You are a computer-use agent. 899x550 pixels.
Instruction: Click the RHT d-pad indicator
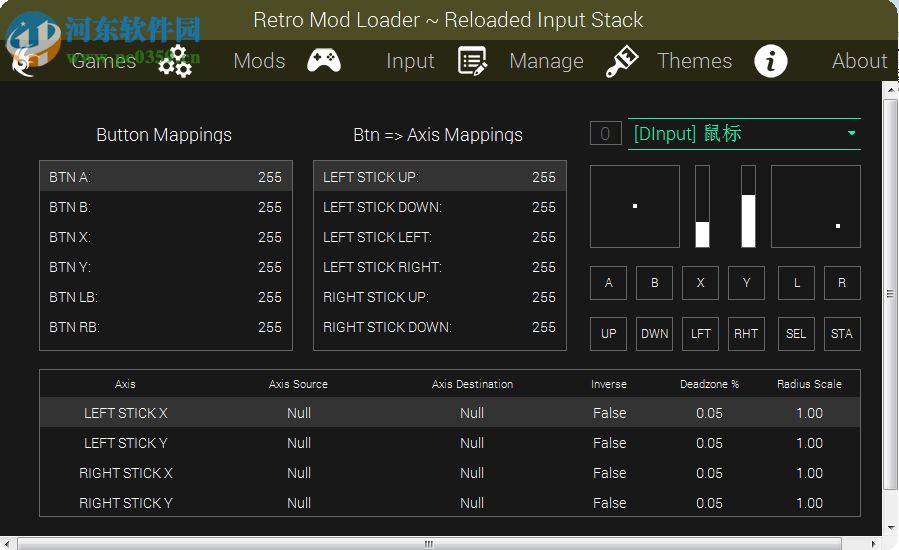(746, 334)
